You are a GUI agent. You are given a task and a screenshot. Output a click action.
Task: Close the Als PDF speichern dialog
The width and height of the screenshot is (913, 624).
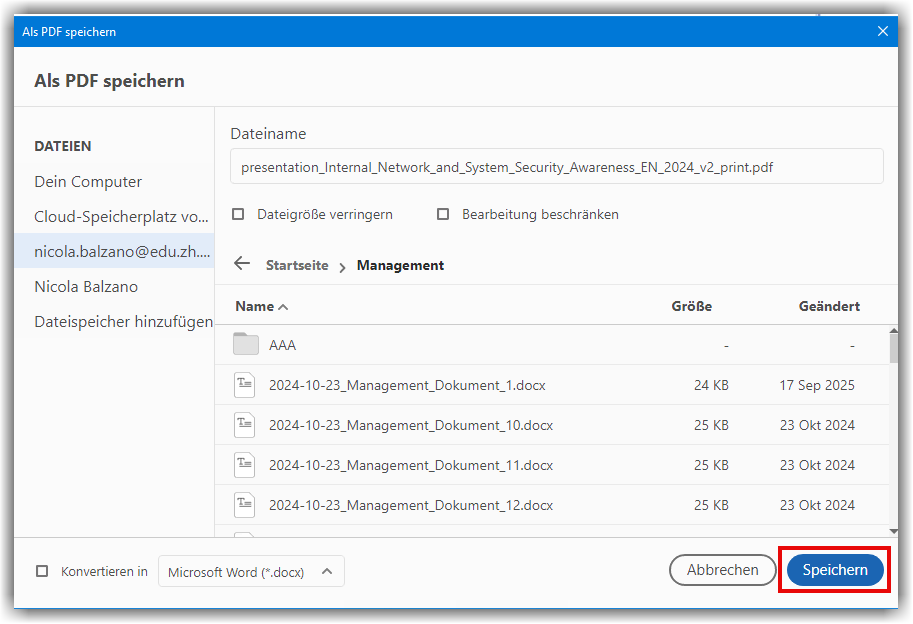(x=883, y=31)
